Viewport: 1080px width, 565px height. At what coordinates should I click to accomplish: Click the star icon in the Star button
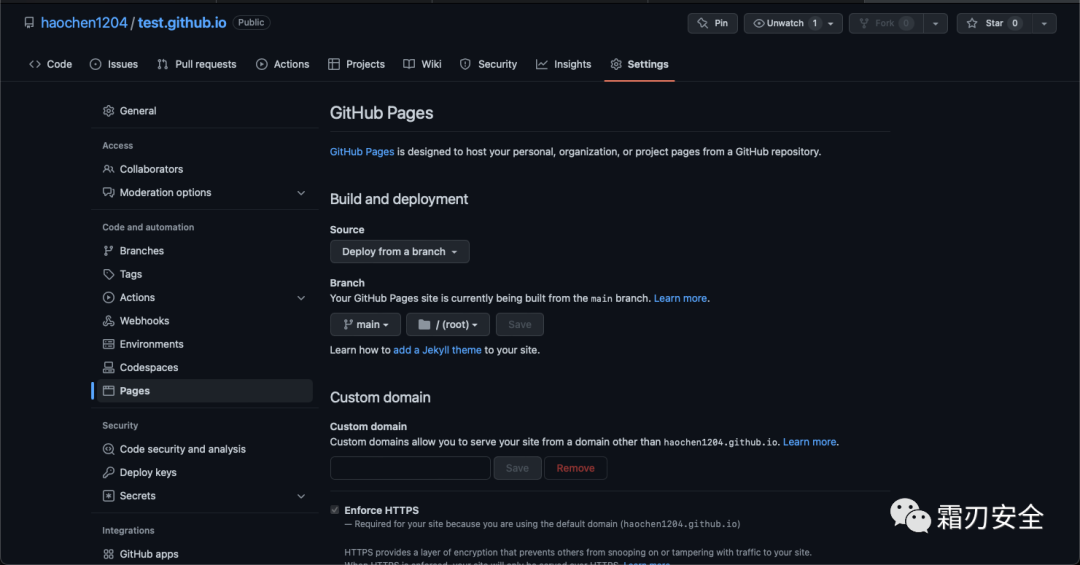point(972,23)
